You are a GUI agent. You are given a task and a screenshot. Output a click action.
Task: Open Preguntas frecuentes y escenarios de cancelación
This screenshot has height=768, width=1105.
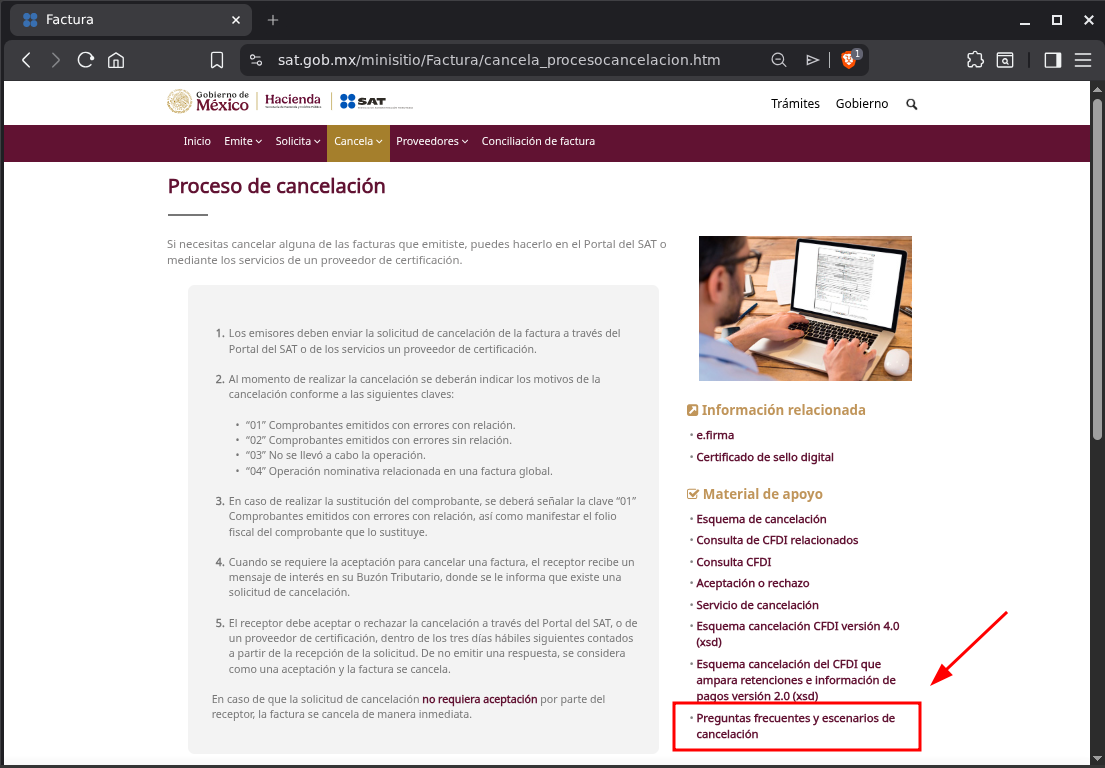pos(795,726)
